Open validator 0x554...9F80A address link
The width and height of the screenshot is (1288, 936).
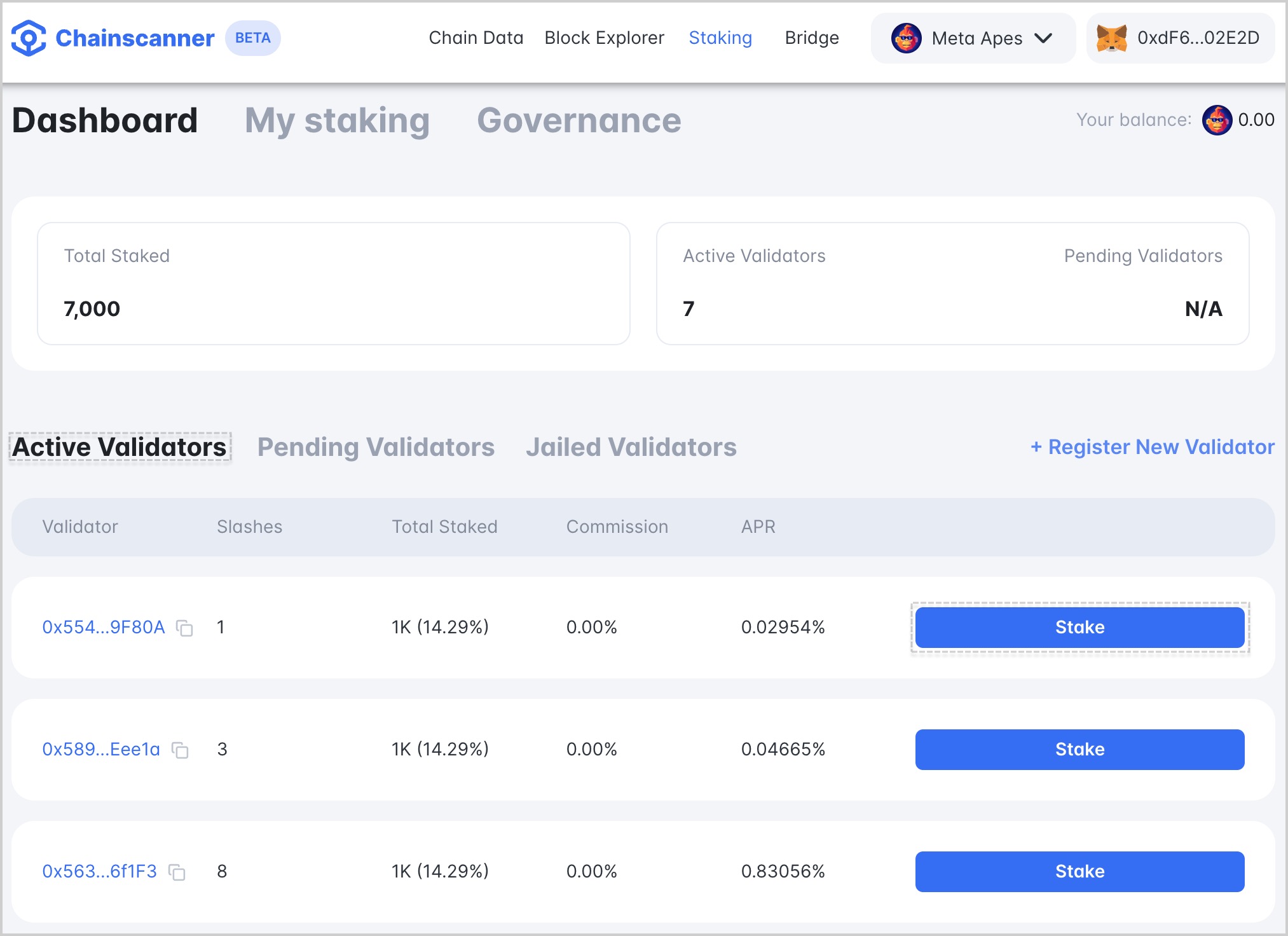pos(104,628)
